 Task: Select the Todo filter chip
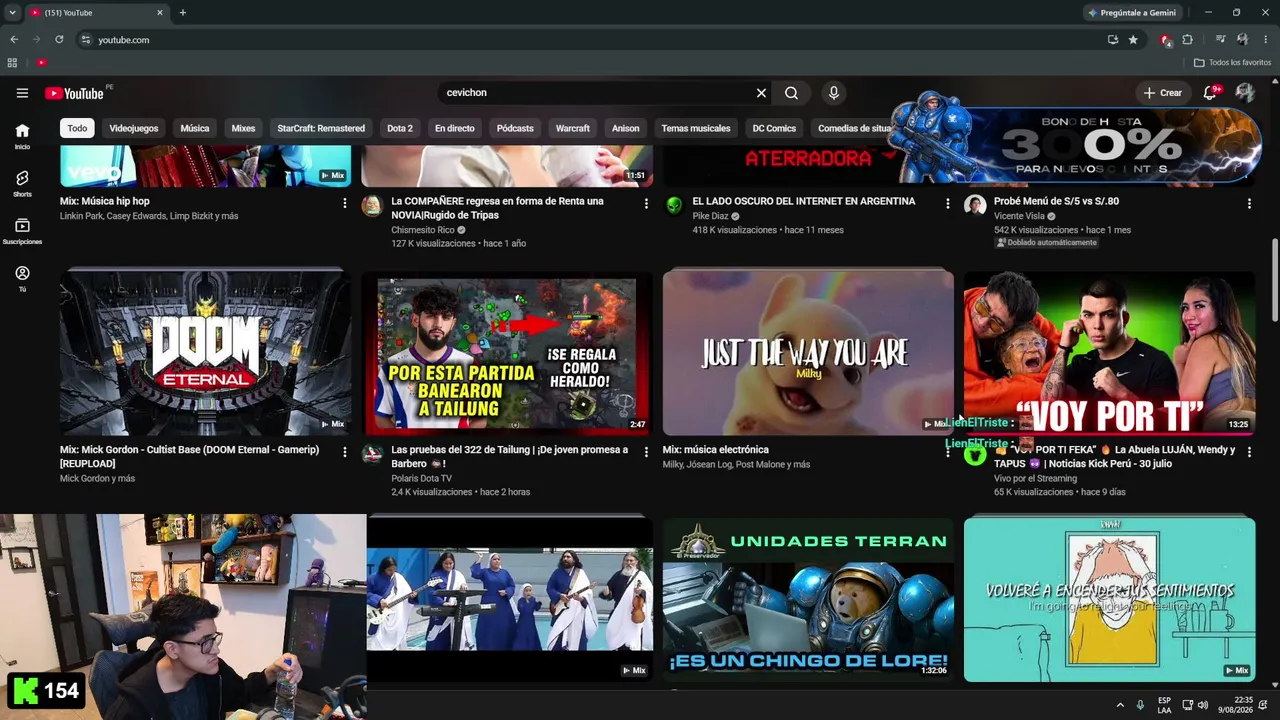click(77, 128)
